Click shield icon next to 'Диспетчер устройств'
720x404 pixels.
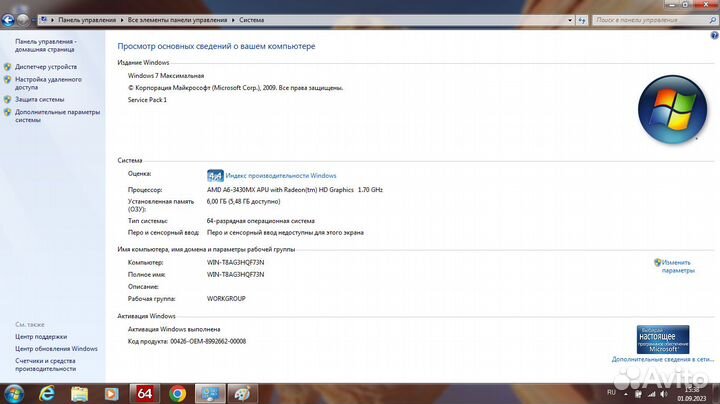[x=7, y=67]
